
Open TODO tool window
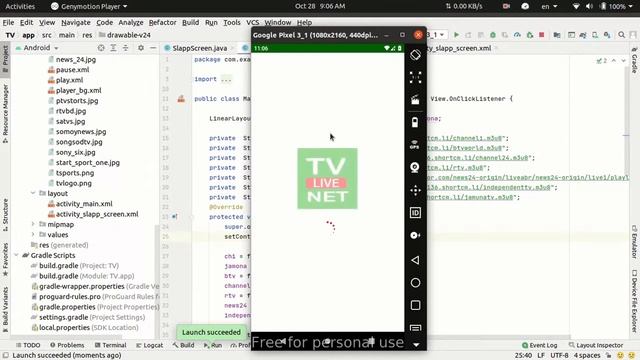point(28,345)
